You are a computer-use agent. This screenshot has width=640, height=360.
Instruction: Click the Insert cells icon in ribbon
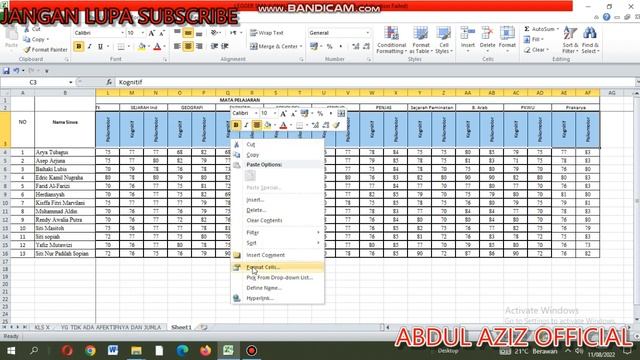point(468,33)
